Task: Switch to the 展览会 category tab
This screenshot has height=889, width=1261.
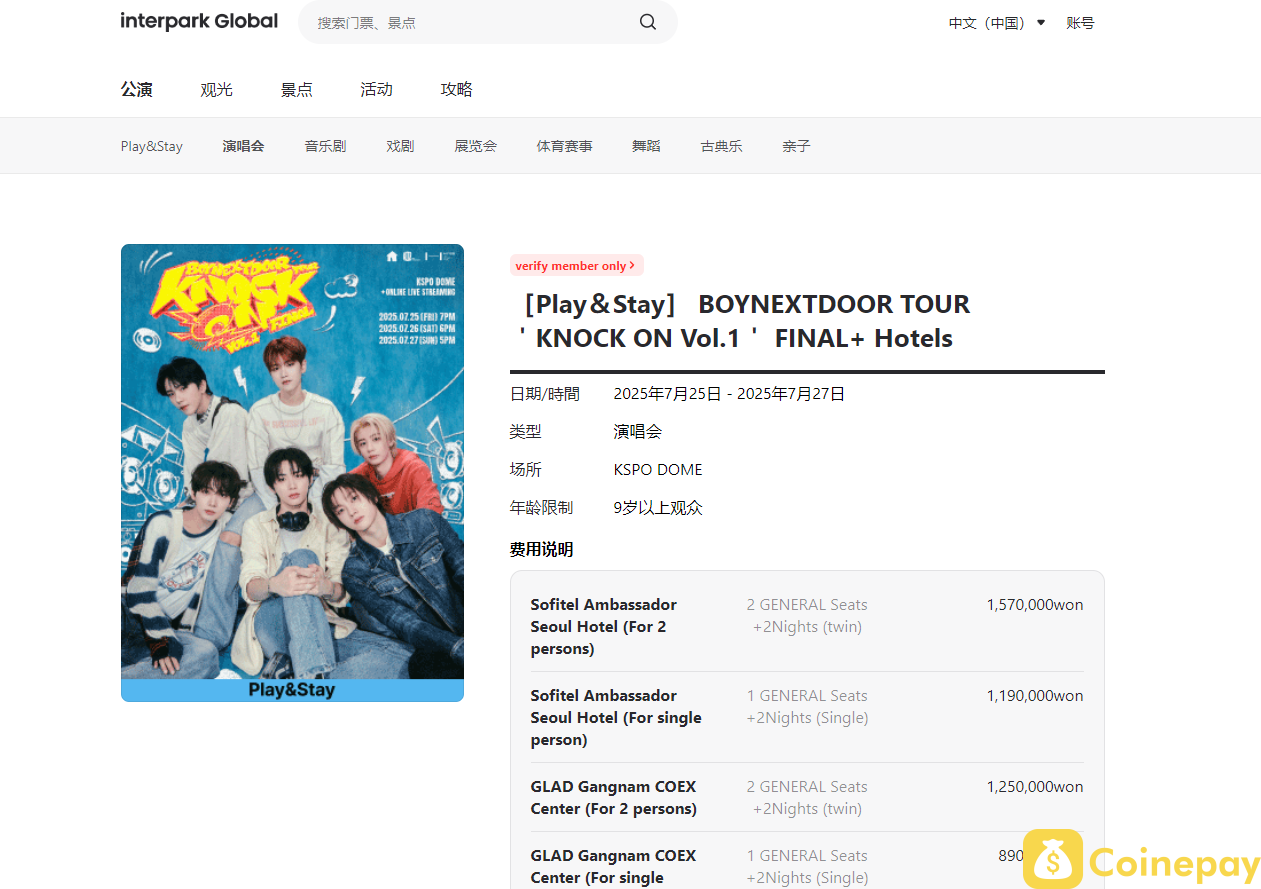Action: [475, 146]
